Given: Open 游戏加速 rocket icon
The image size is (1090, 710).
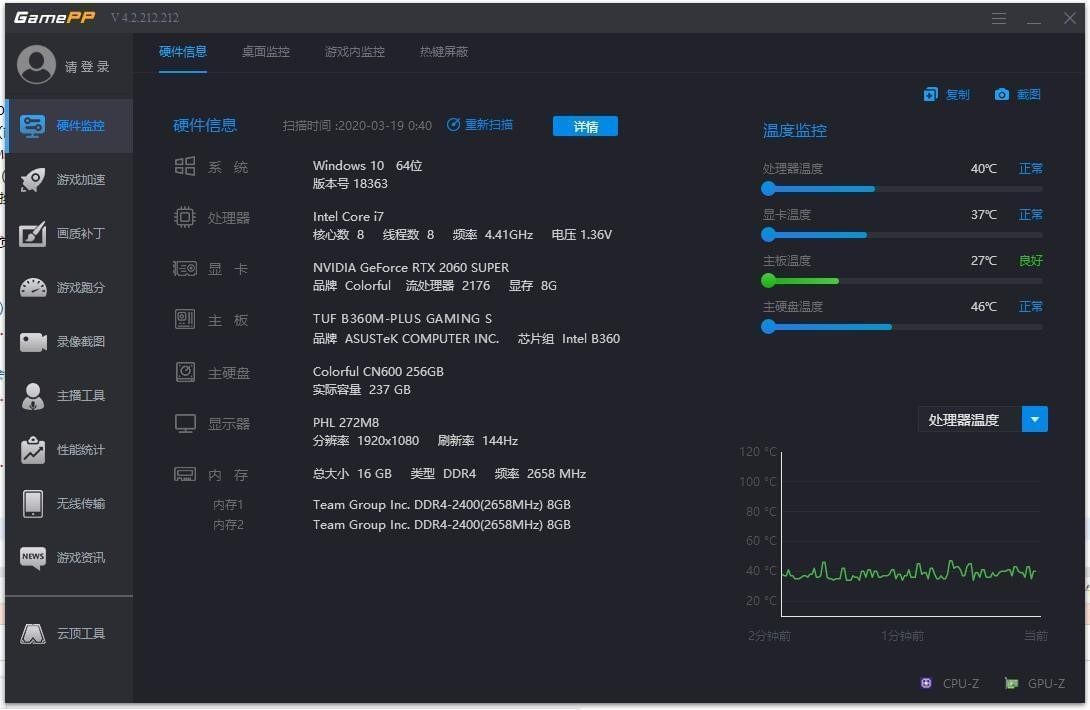Looking at the screenshot, I should click(33, 179).
